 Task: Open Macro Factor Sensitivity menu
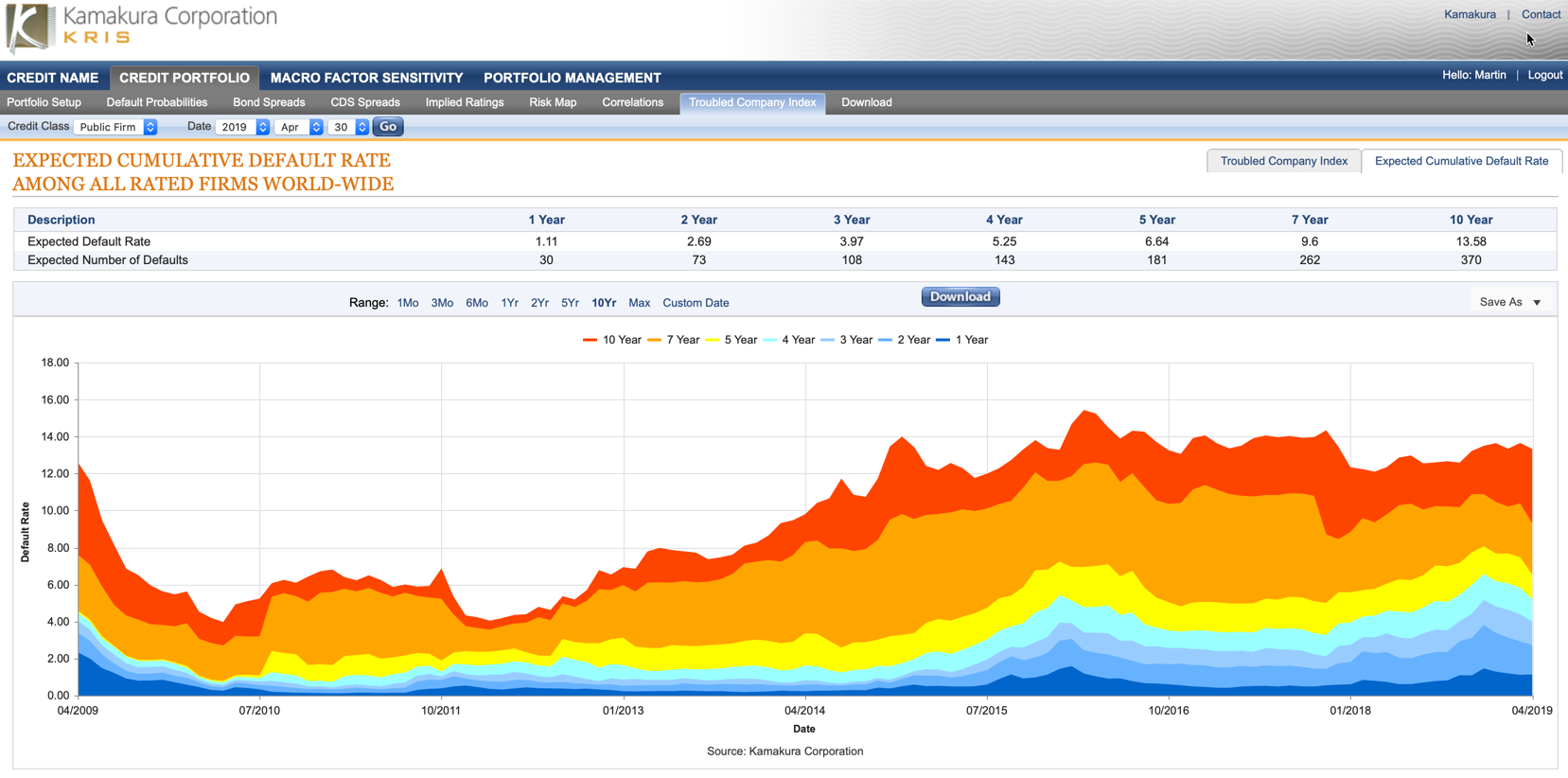(x=366, y=78)
